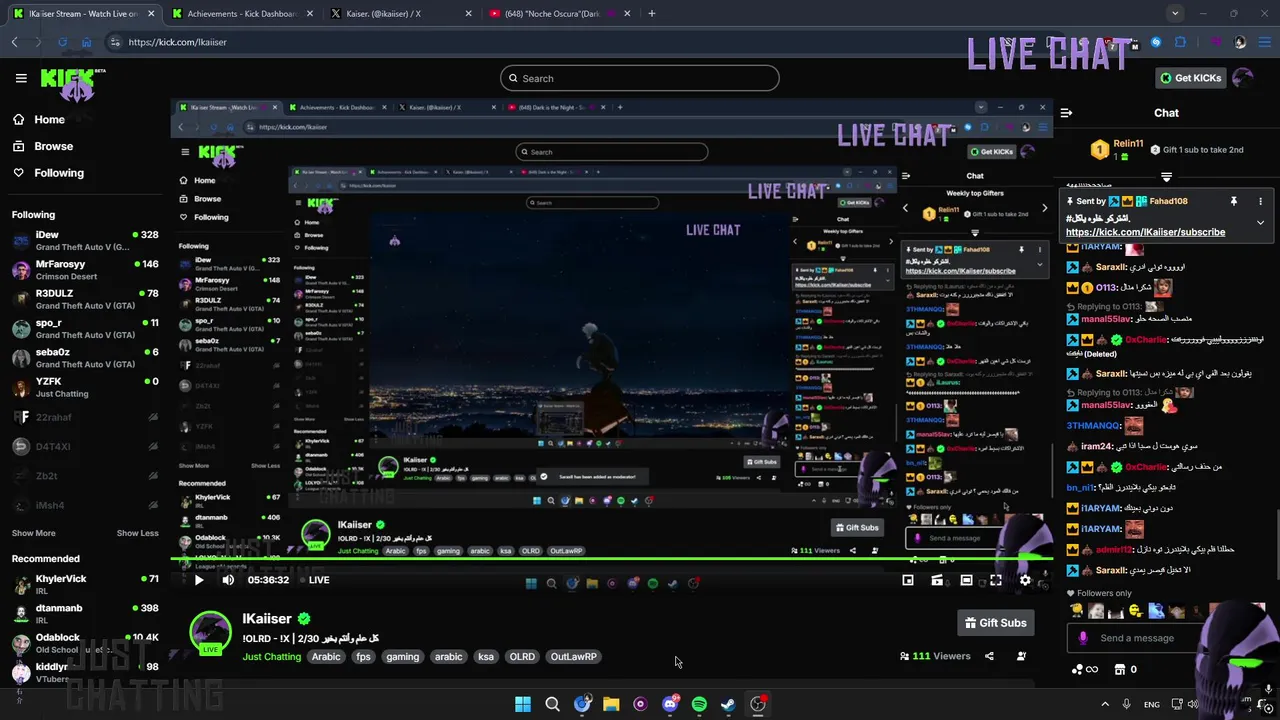Open followed channel iDew
This screenshot has width=1280, height=720.
[x=85, y=240]
